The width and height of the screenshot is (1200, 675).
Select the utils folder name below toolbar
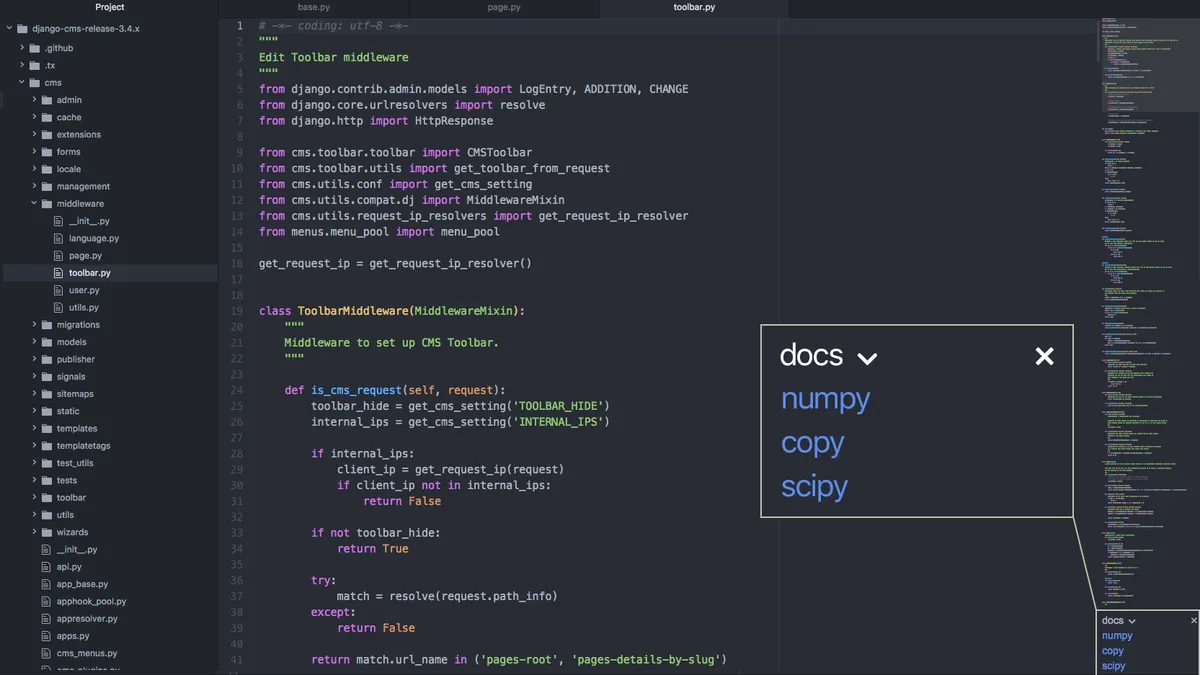point(65,515)
